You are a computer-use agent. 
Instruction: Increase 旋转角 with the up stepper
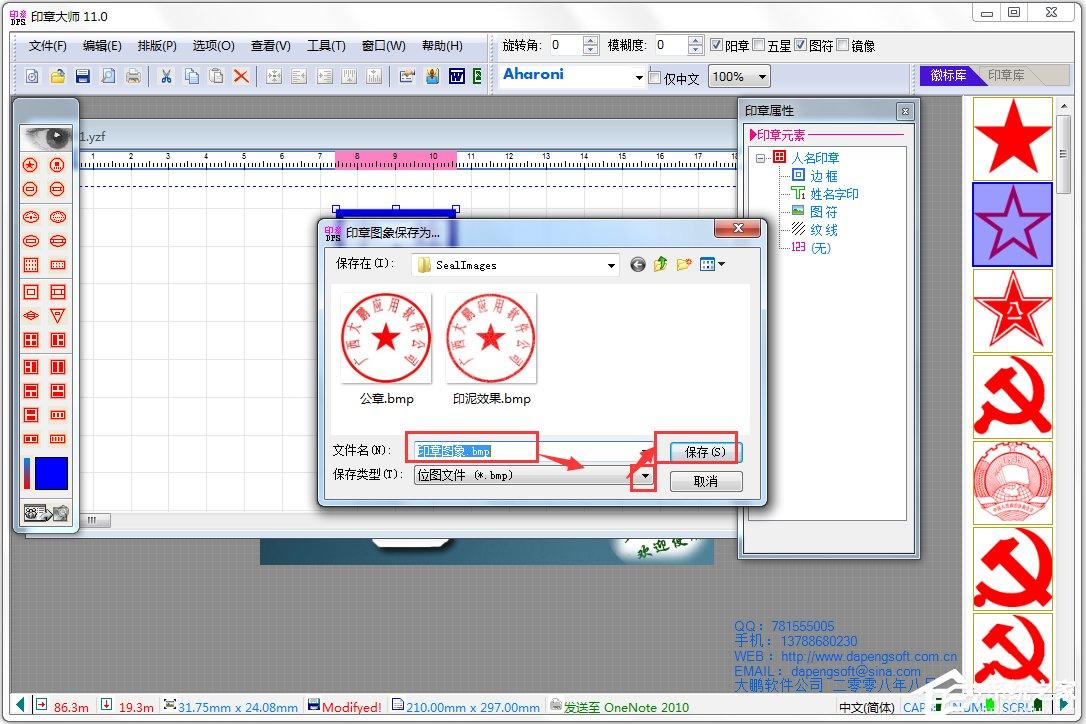pyautogui.click(x=590, y=41)
